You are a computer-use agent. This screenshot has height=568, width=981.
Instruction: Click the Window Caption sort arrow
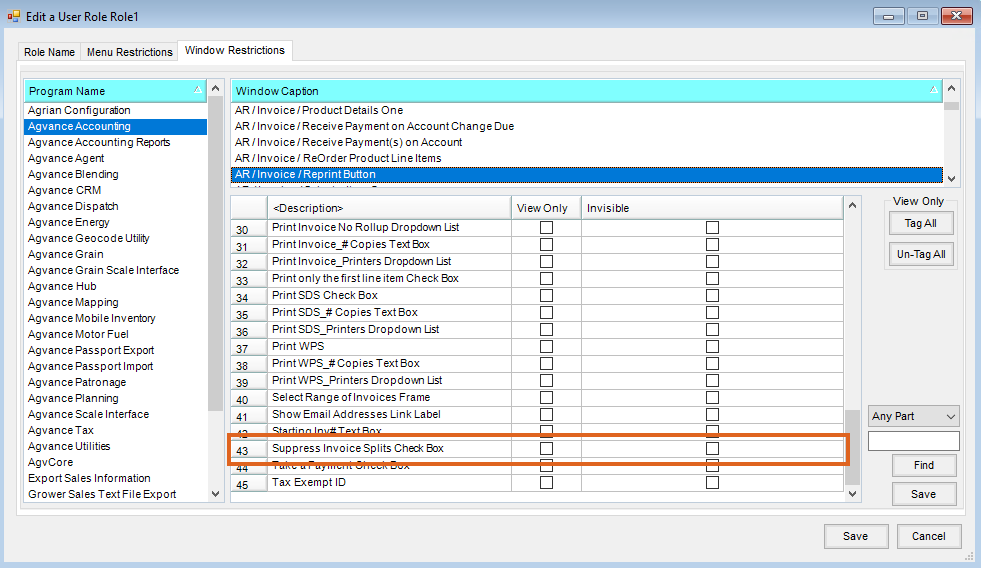(x=933, y=90)
